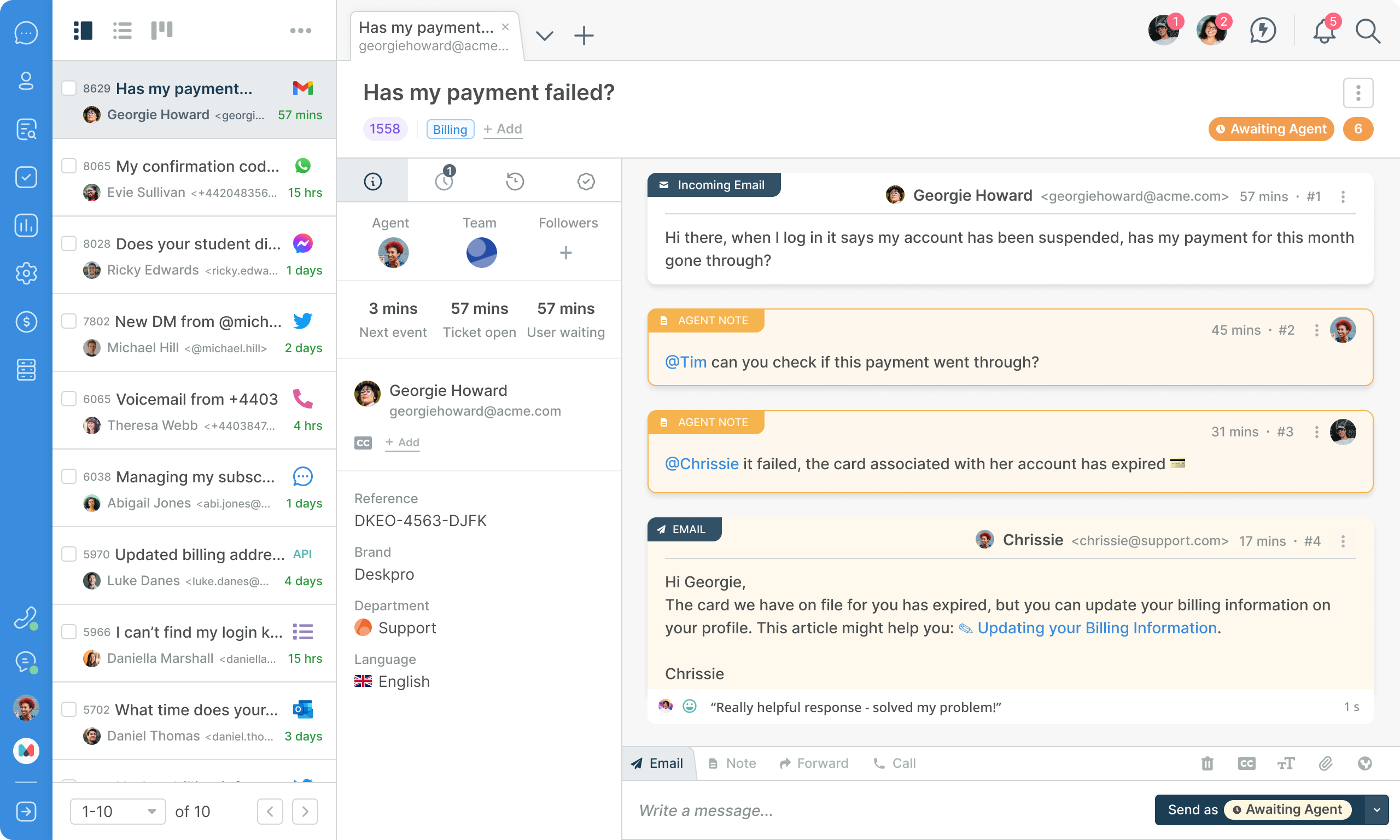Attach a file using the paperclip icon
The width and height of the screenshot is (1400, 840).
1325,763
